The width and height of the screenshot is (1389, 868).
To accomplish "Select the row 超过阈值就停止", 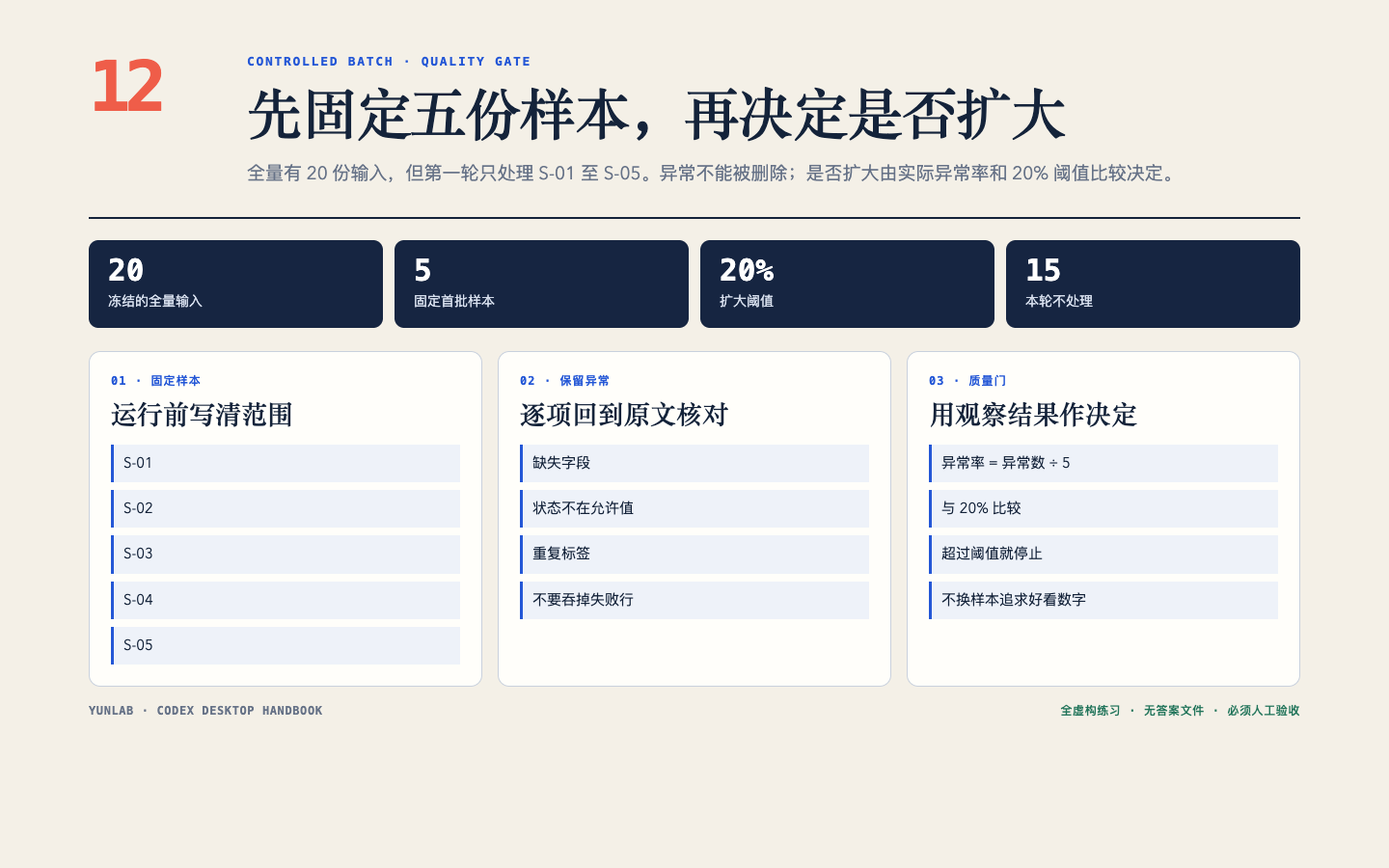I will coord(1103,555).
